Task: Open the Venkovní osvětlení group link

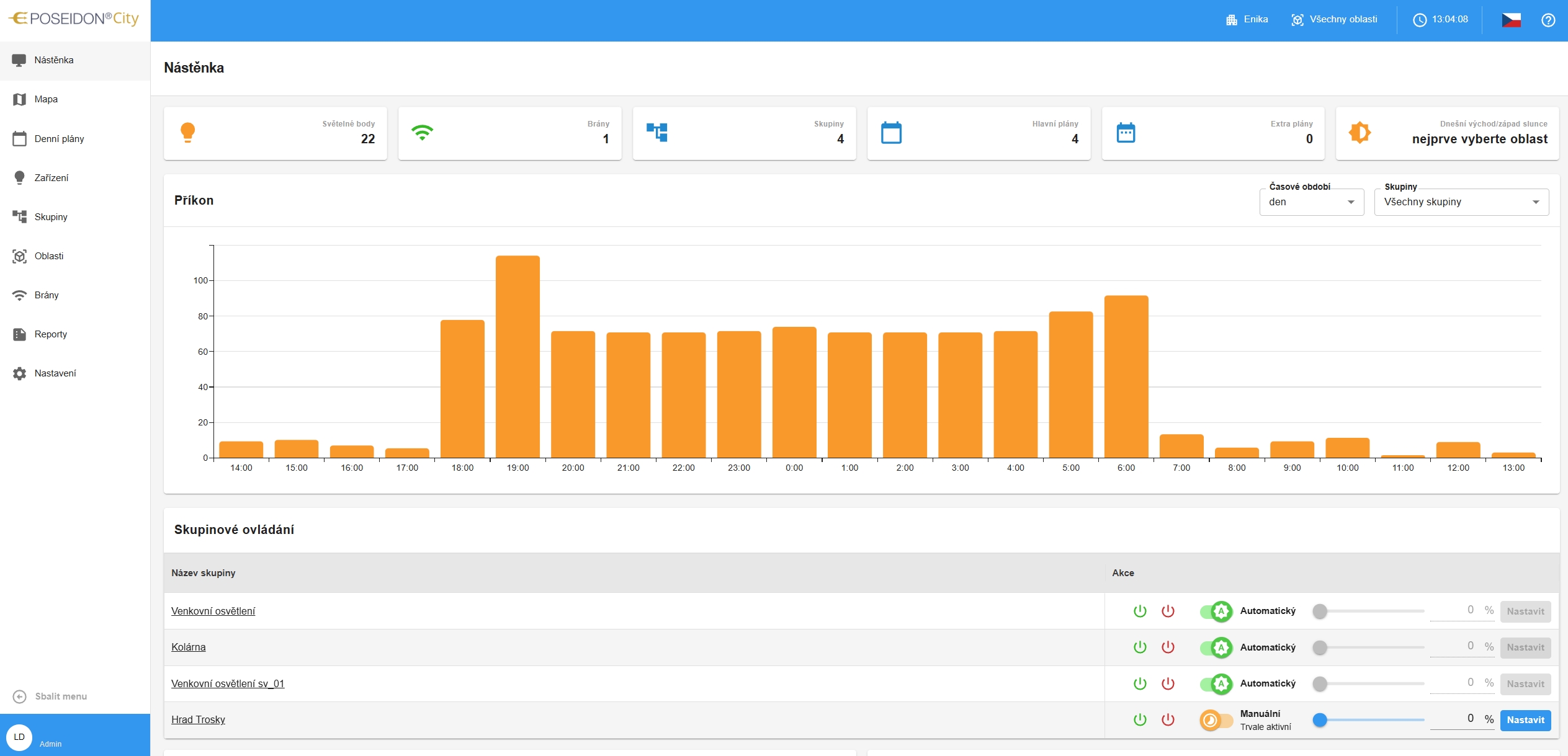Action: coord(213,611)
